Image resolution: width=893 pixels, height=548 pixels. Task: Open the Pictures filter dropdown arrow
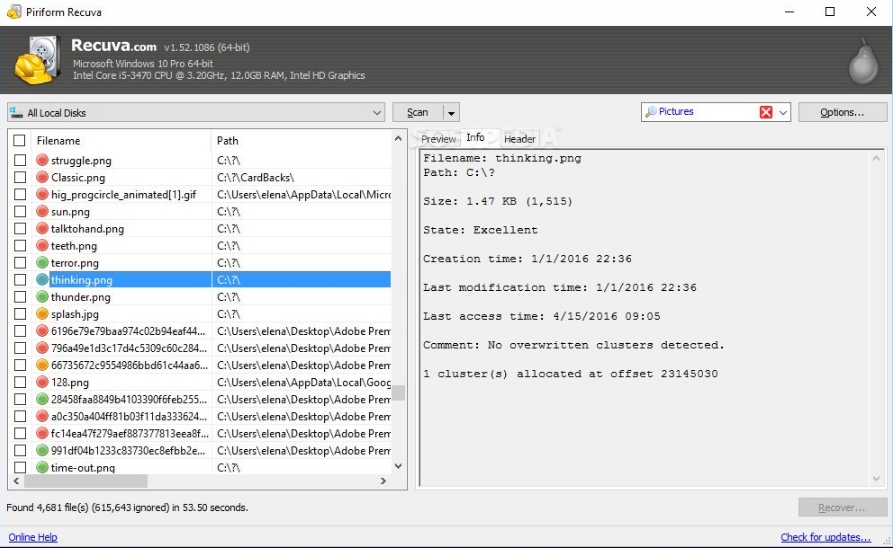pyautogui.click(x=783, y=112)
